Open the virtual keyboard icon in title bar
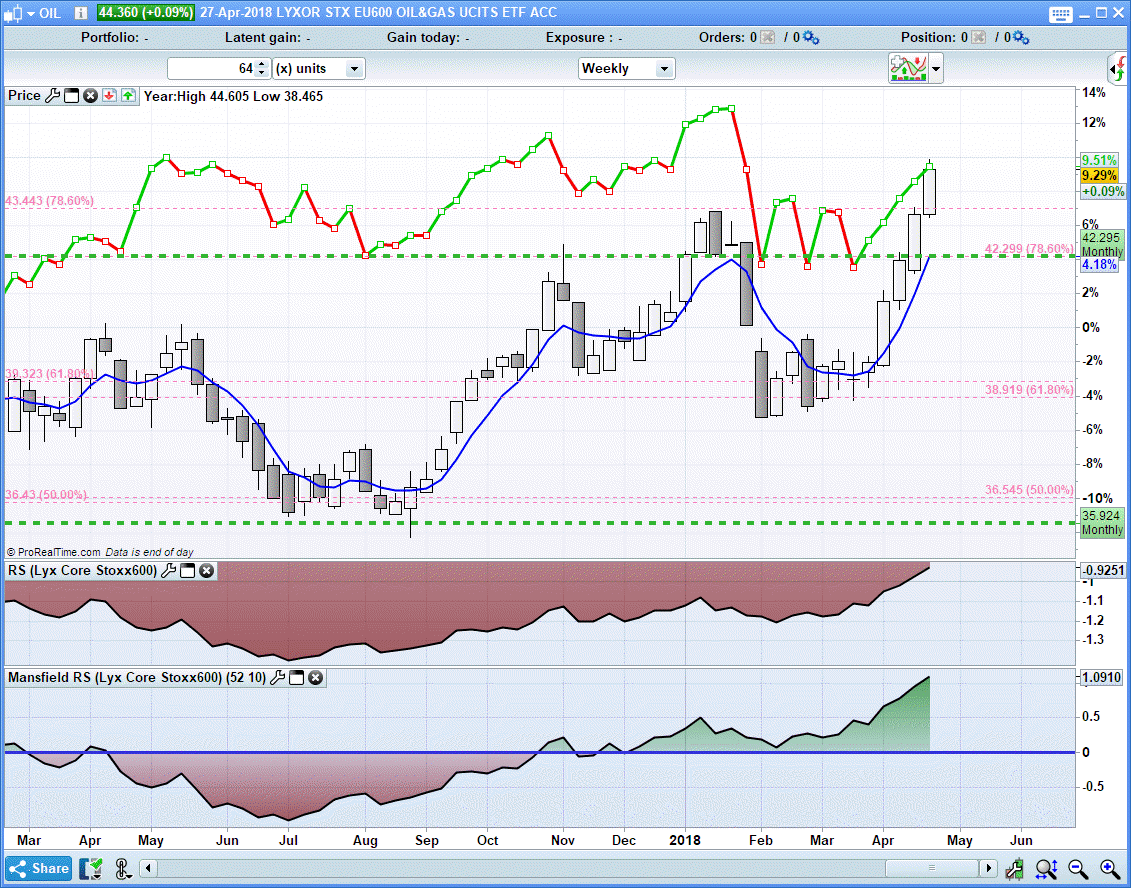The height and width of the screenshot is (888, 1131). coord(1060,14)
